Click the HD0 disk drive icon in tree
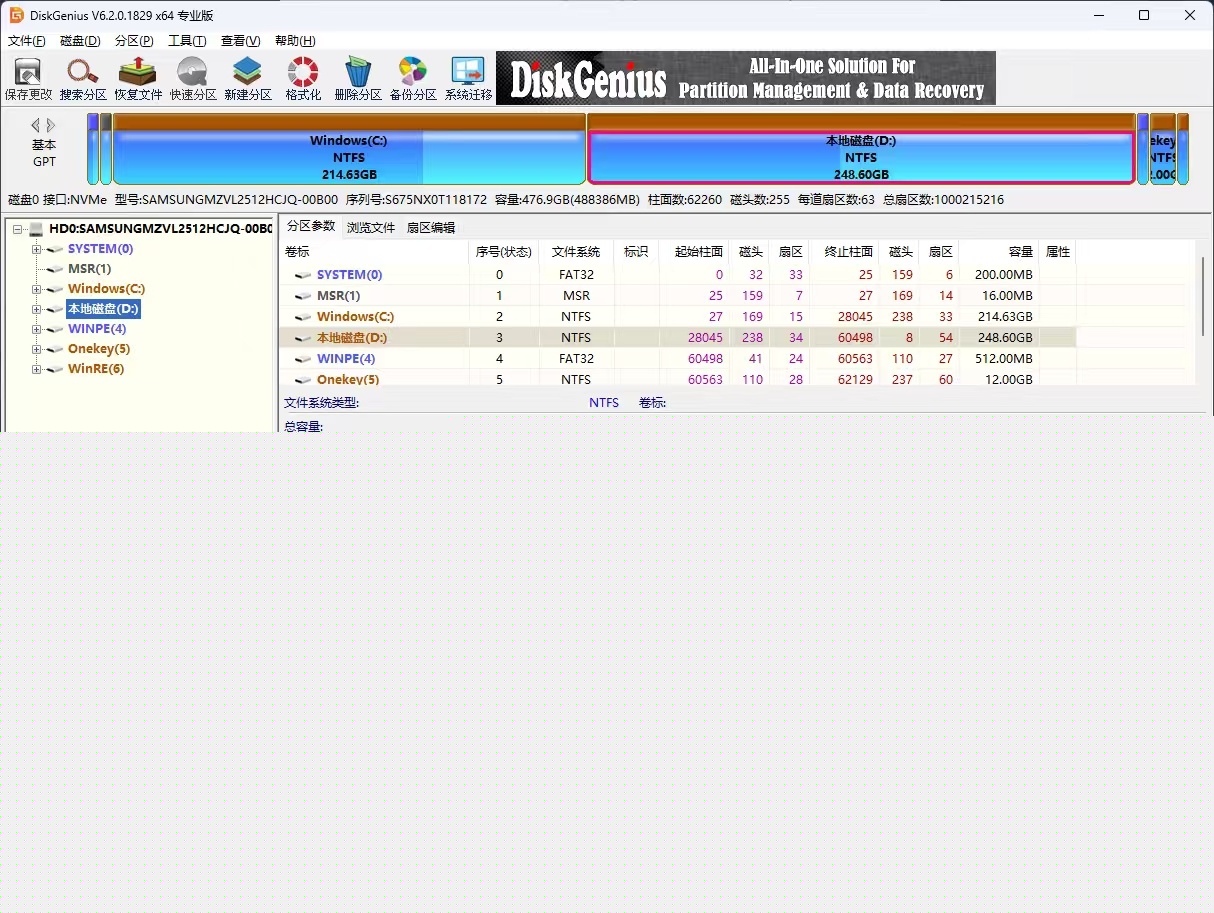Image resolution: width=1214 pixels, height=913 pixels. (x=36, y=229)
